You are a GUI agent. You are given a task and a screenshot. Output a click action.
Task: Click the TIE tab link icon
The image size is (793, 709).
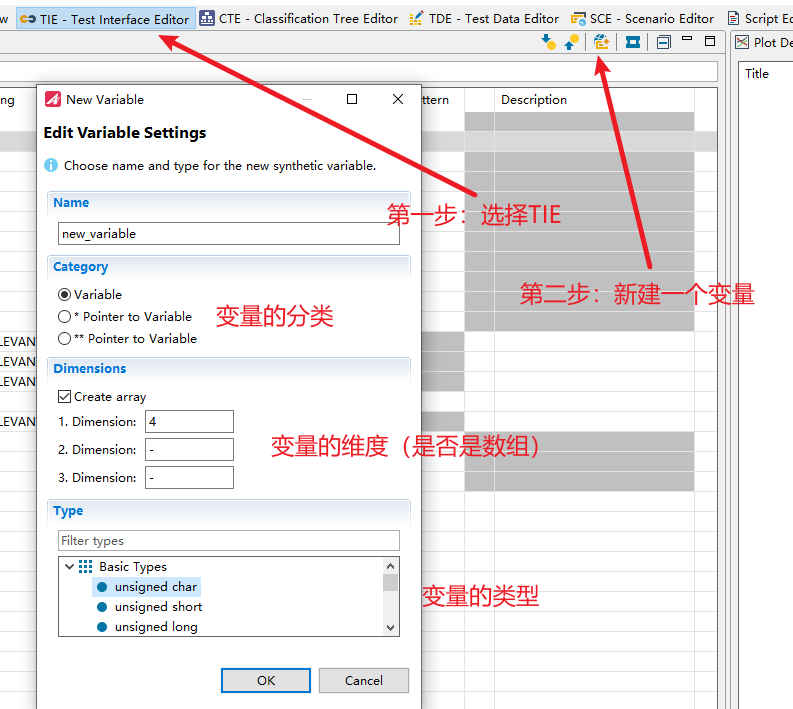click(x=28, y=19)
